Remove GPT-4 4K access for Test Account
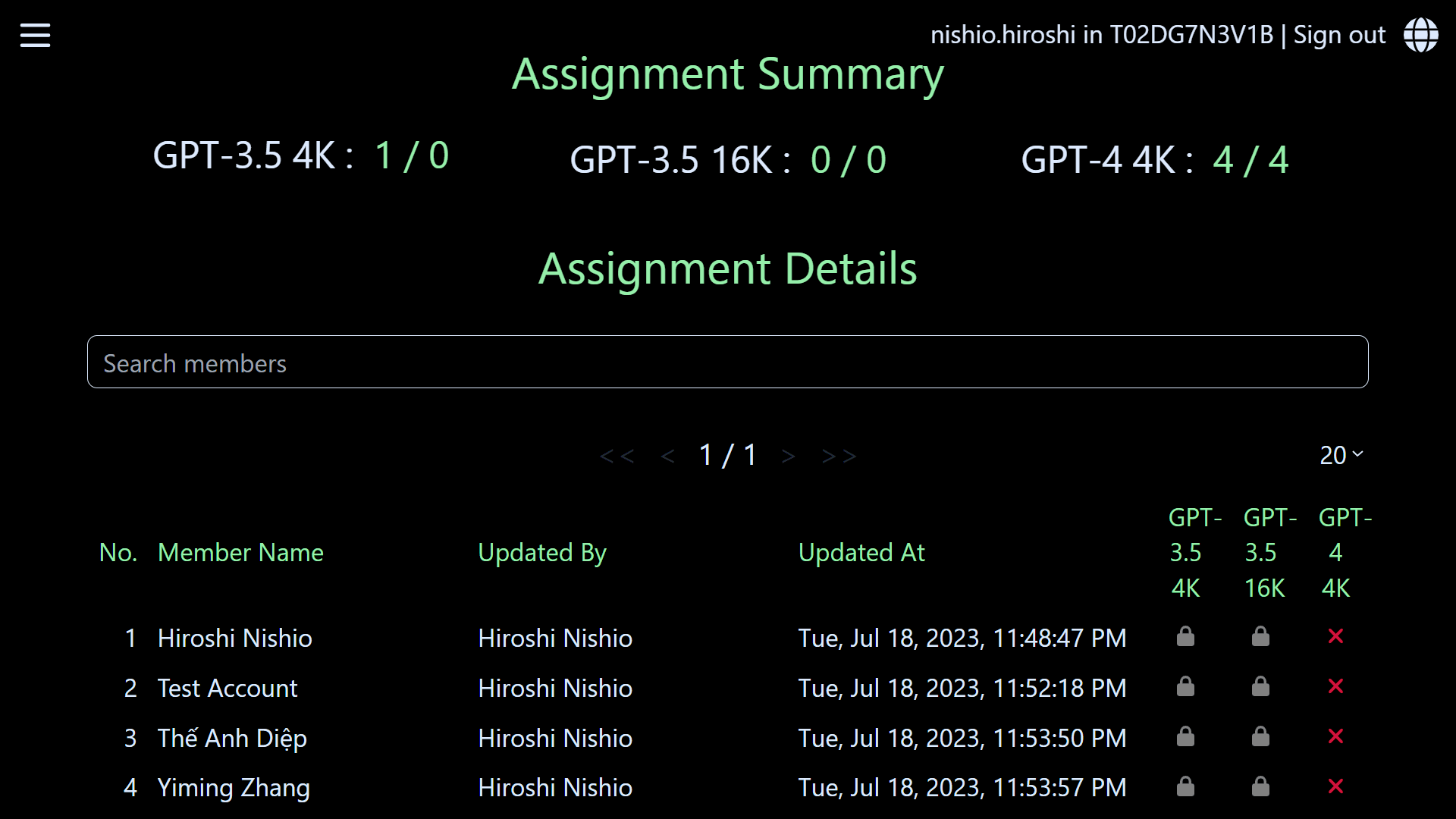Screen dimensions: 1456x819 (1336, 688)
